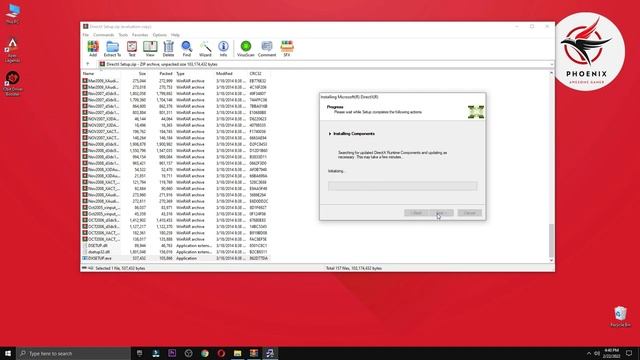Open Google Chrome from the taskbar
Viewport: 640px width, 360px height.
click(x=204, y=353)
